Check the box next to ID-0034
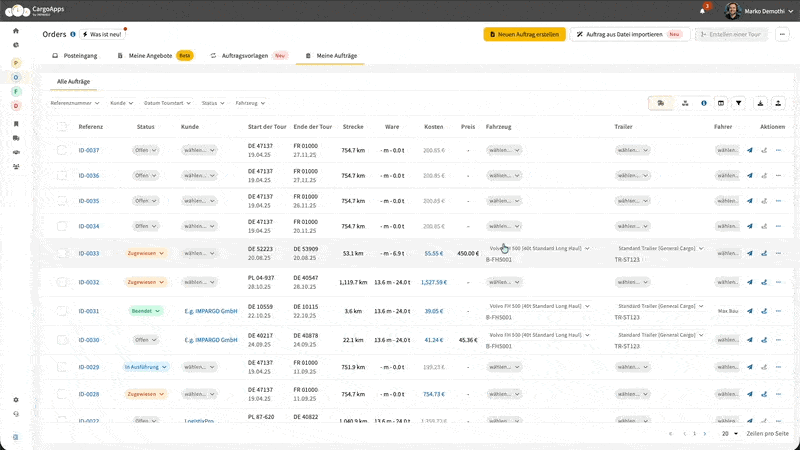 62,226
